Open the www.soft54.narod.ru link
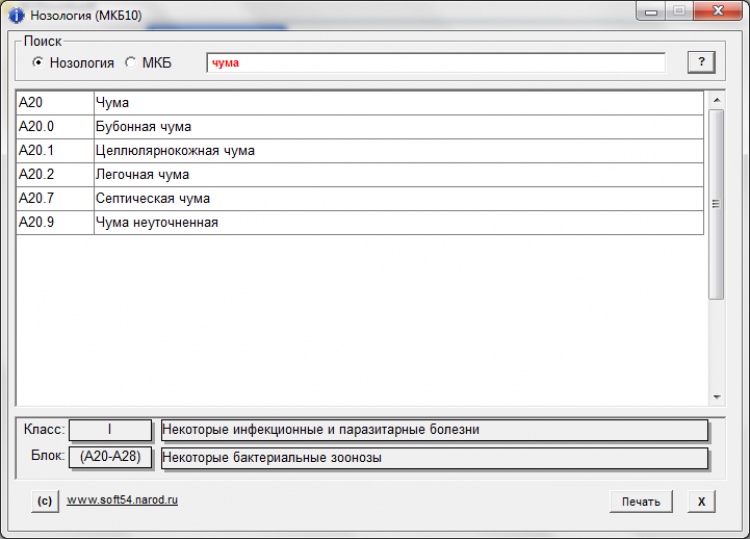The width and height of the screenshot is (750, 539). tap(122, 500)
